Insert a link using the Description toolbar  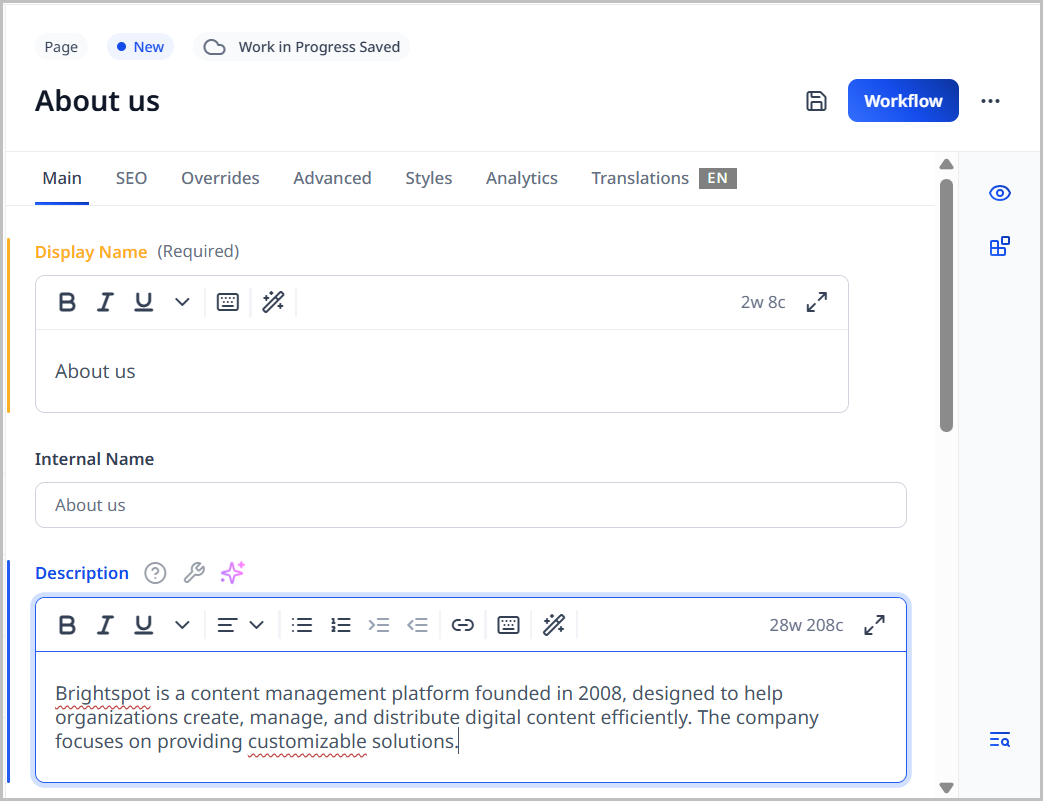(462, 624)
